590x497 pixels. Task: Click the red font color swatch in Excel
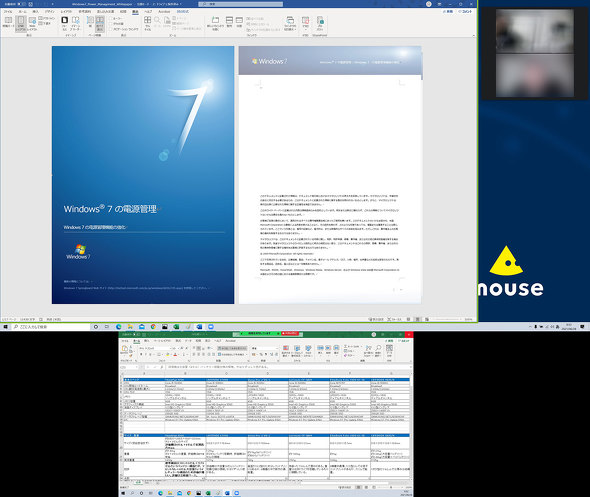point(175,354)
